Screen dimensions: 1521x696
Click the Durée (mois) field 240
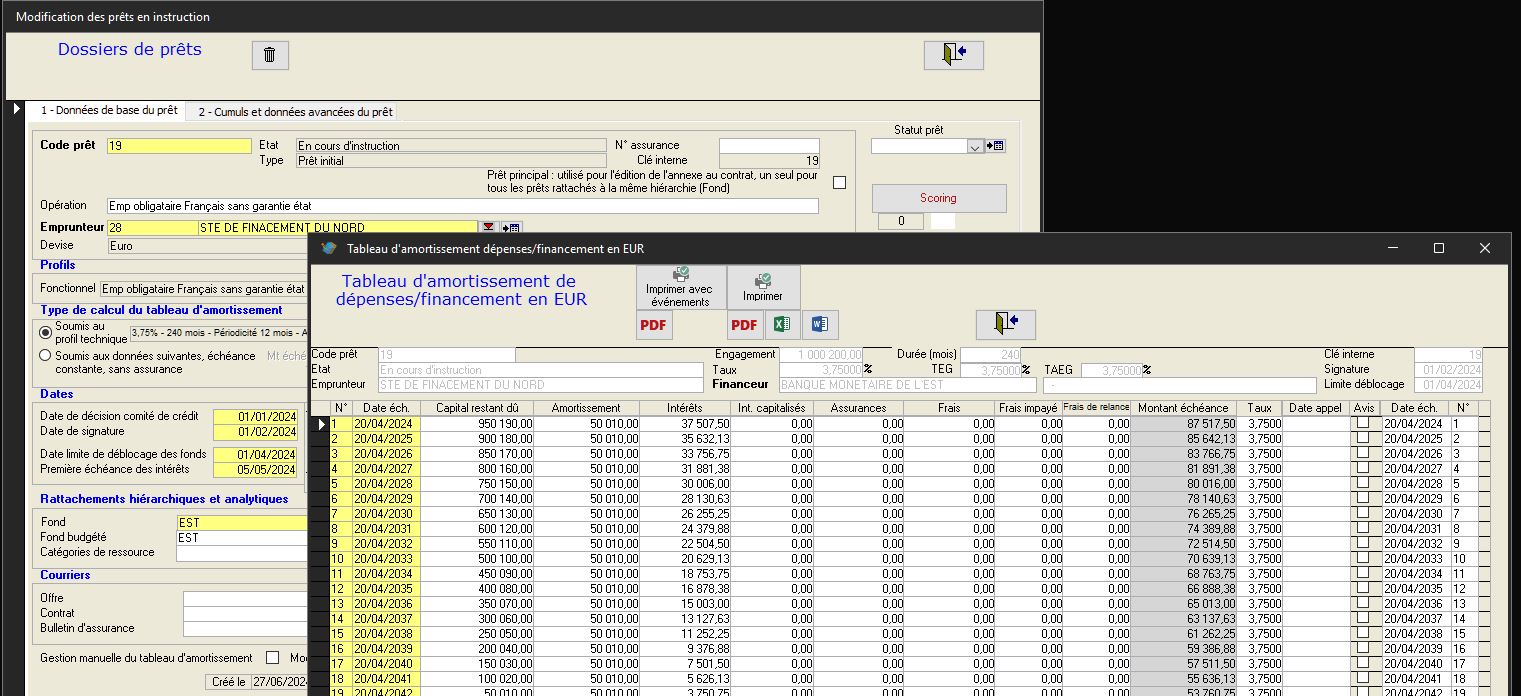[992, 355]
